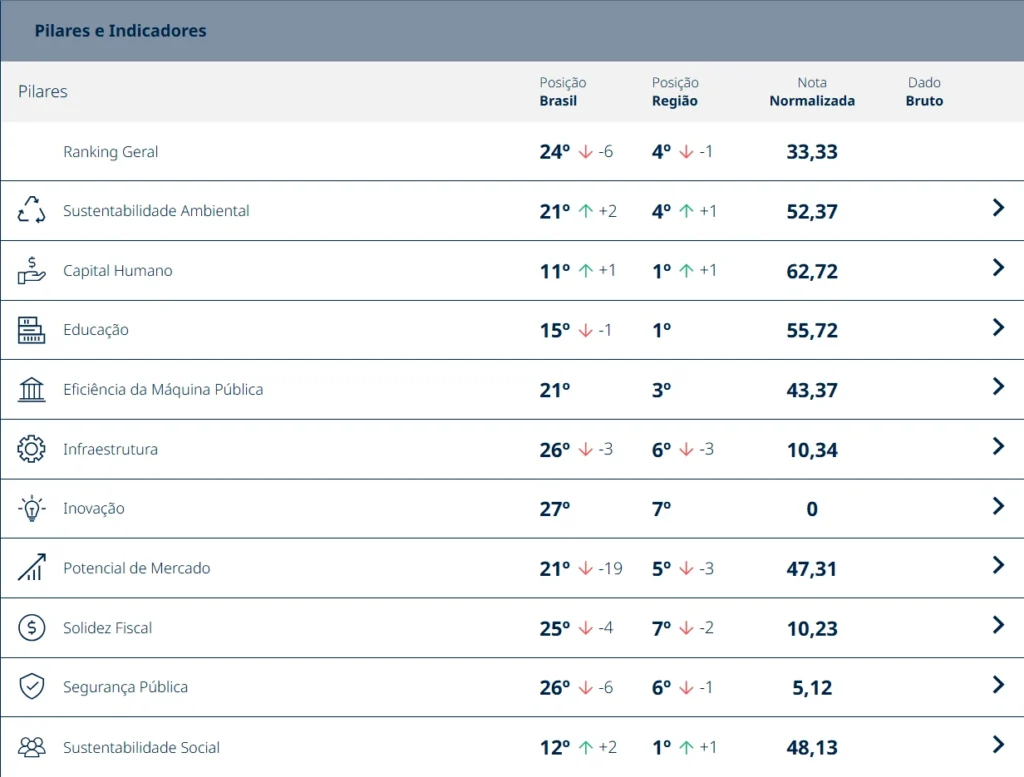Click the Posição Brasil column header
The width and height of the screenshot is (1024, 777).
coord(562,91)
